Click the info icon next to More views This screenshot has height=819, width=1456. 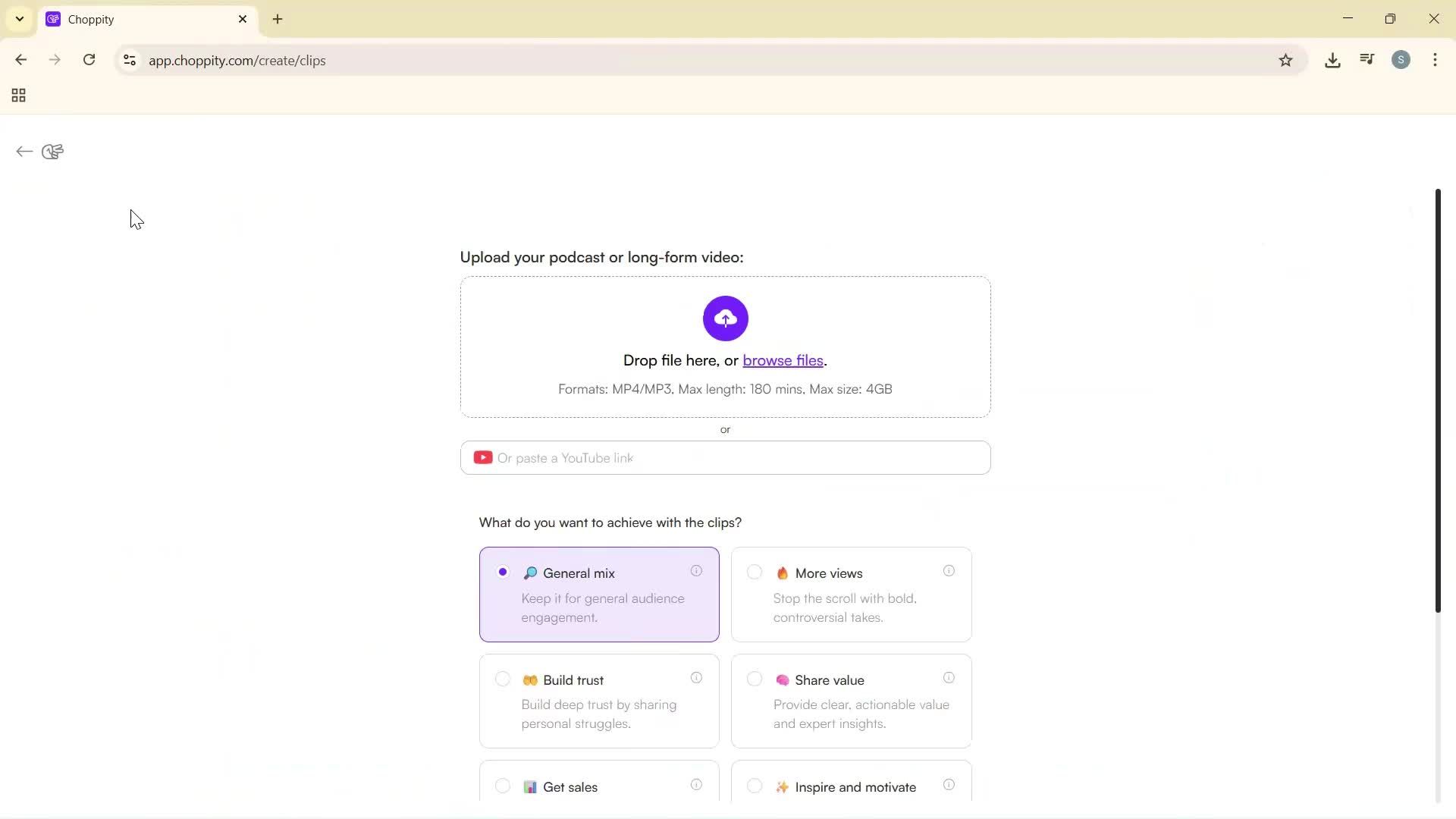click(x=948, y=571)
